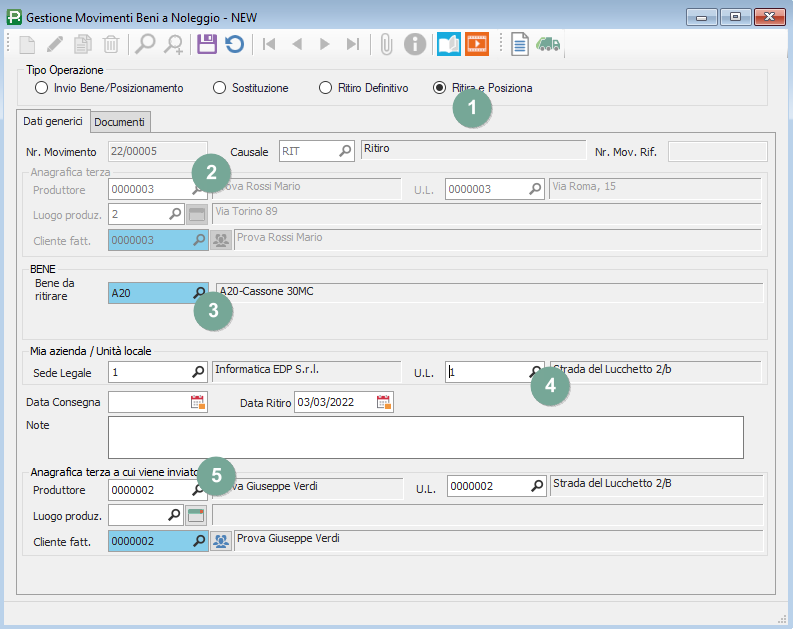Image resolution: width=793 pixels, height=629 pixels.
Task: Open Sede Legale lookup magnifier
Action: pyautogui.click(x=199, y=371)
